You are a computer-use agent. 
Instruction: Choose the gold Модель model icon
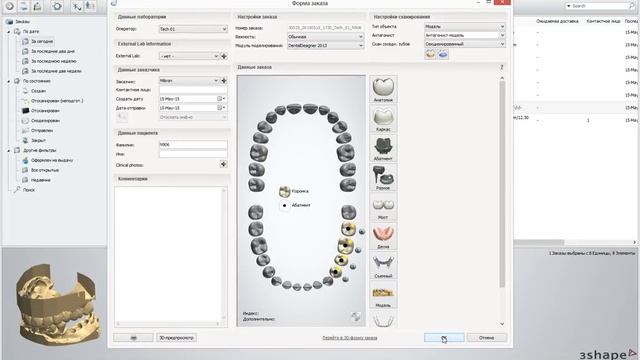[383, 294]
